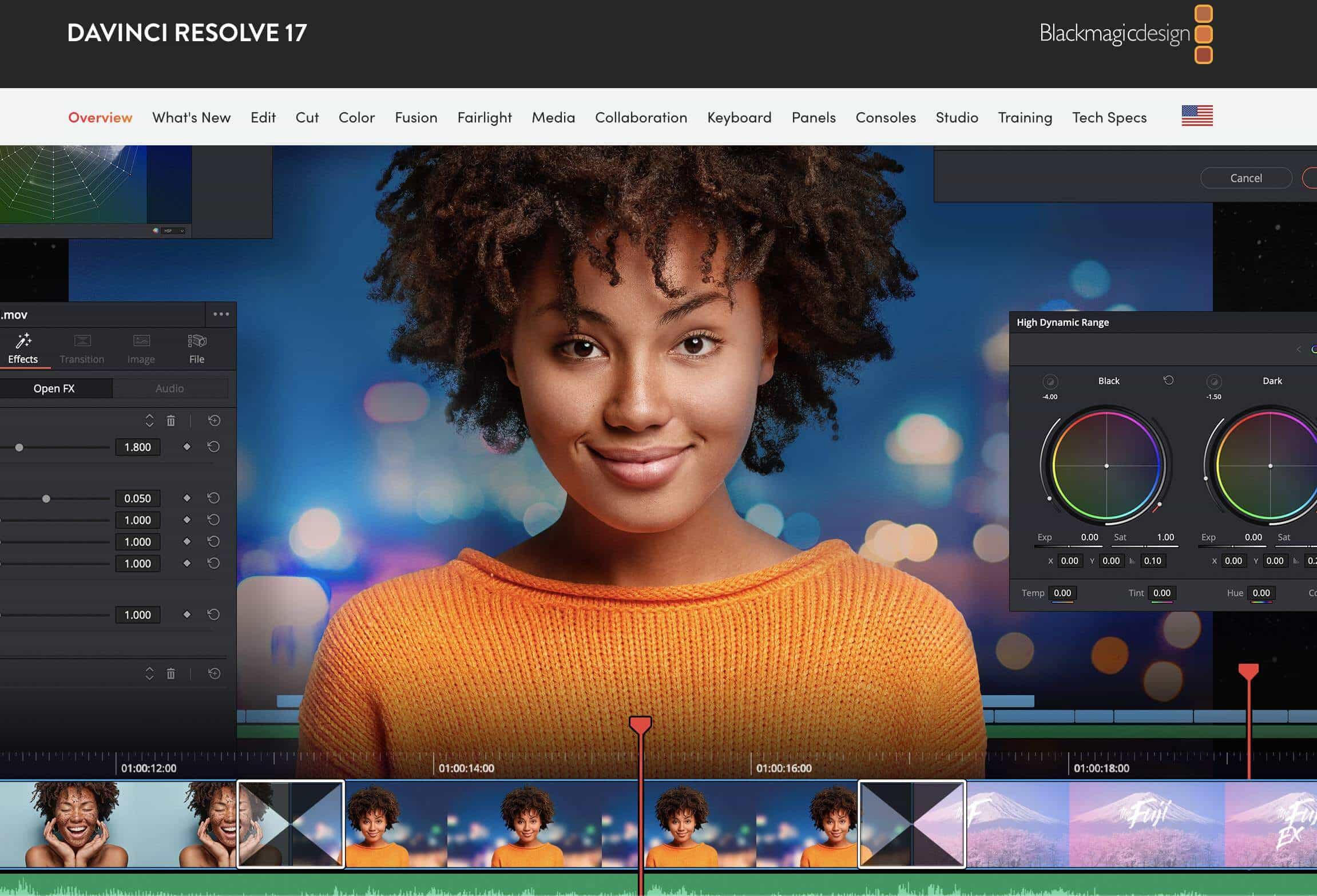This screenshot has width=1317, height=896.
Task: Click the Hue value field
Action: pos(1261,593)
